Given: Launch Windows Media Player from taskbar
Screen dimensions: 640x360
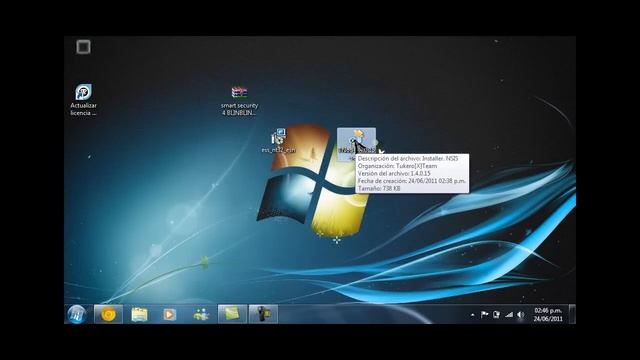Looking at the screenshot, I should pos(170,314).
